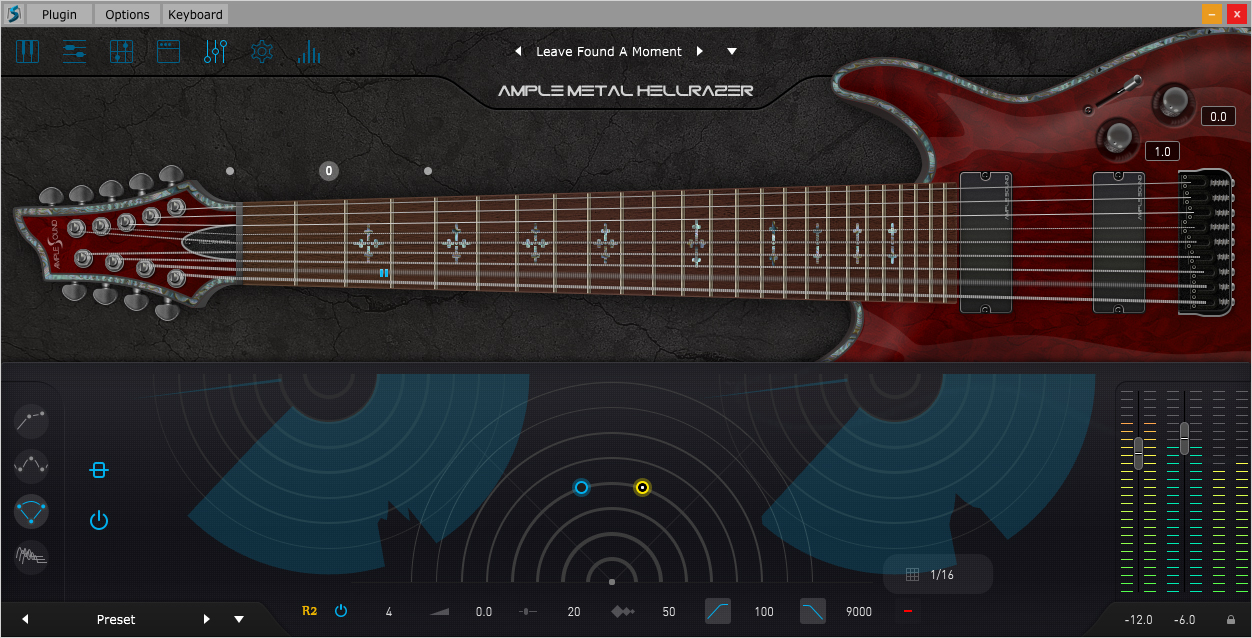1252x638 pixels.
Task: Open the window-shaped panel icon
Action: coord(168,51)
